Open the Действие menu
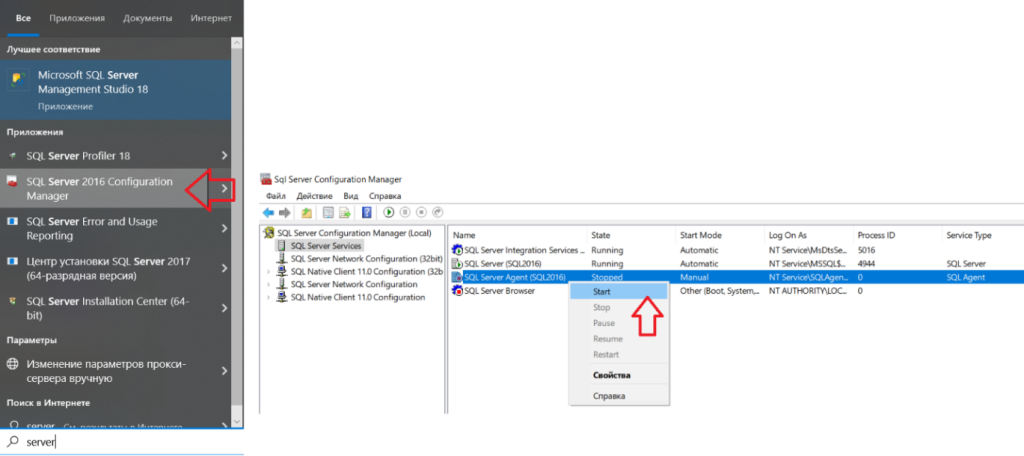The height and width of the screenshot is (456, 1024). (x=314, y=196)
